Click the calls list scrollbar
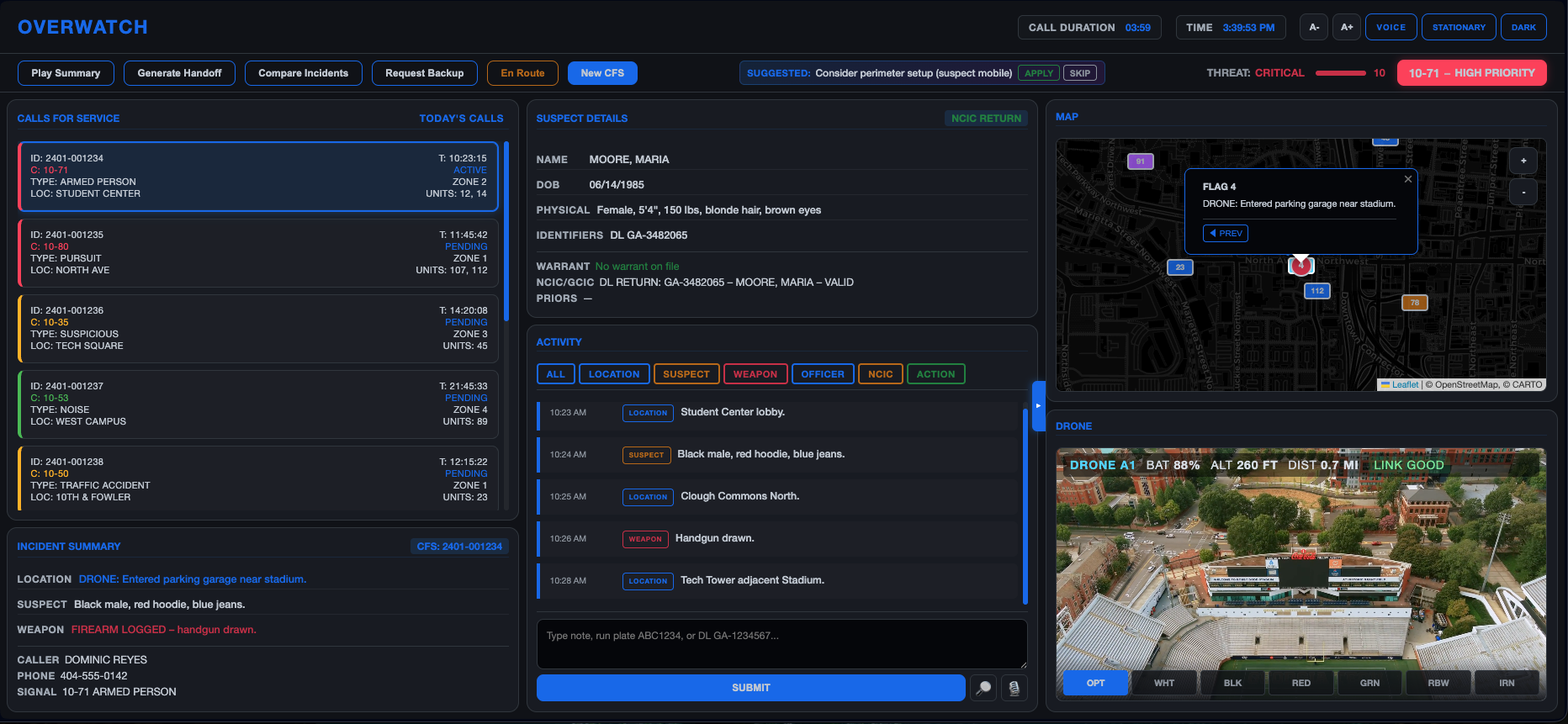 506,231
